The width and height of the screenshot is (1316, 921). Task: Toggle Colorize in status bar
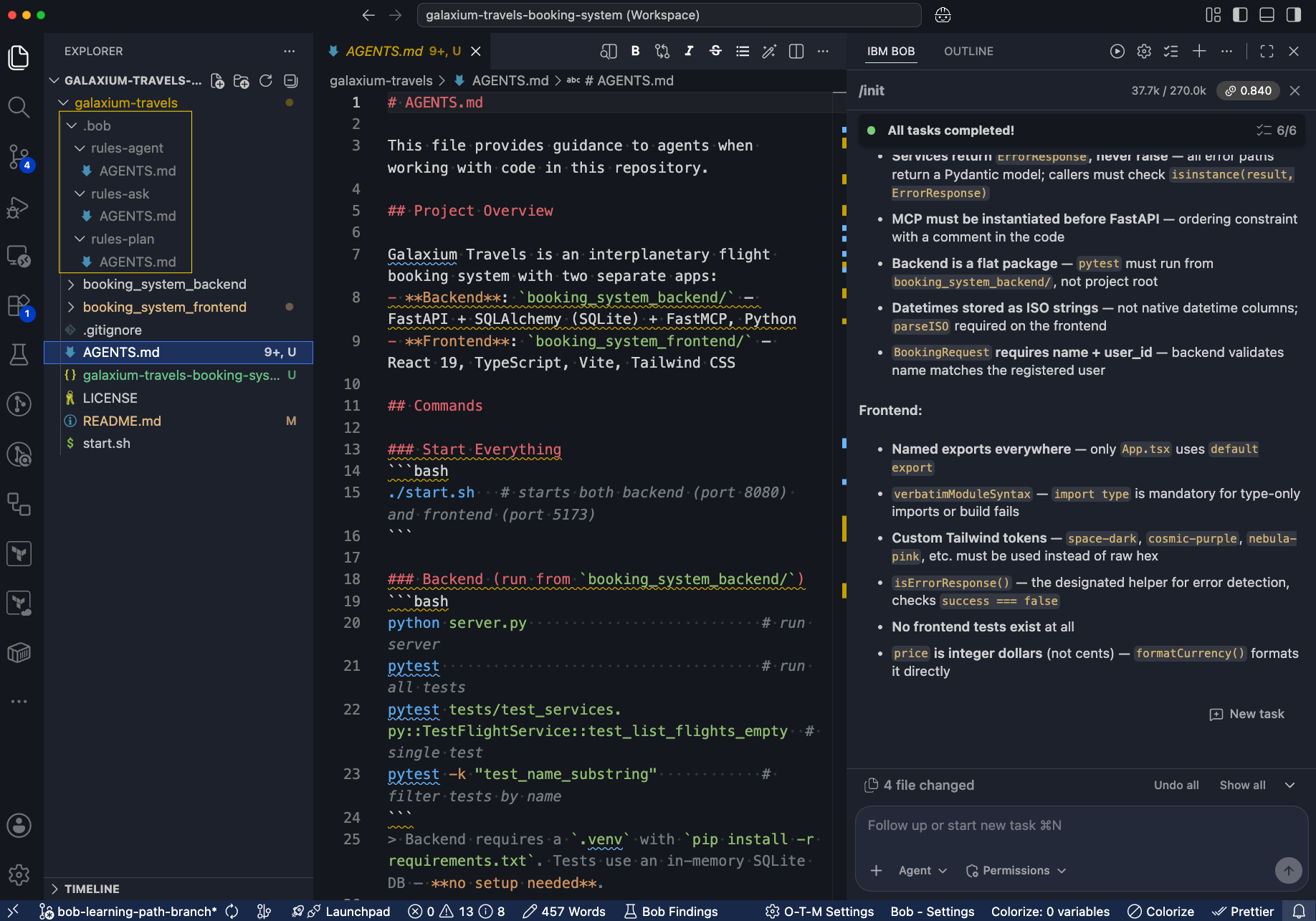click(1161, 911)
